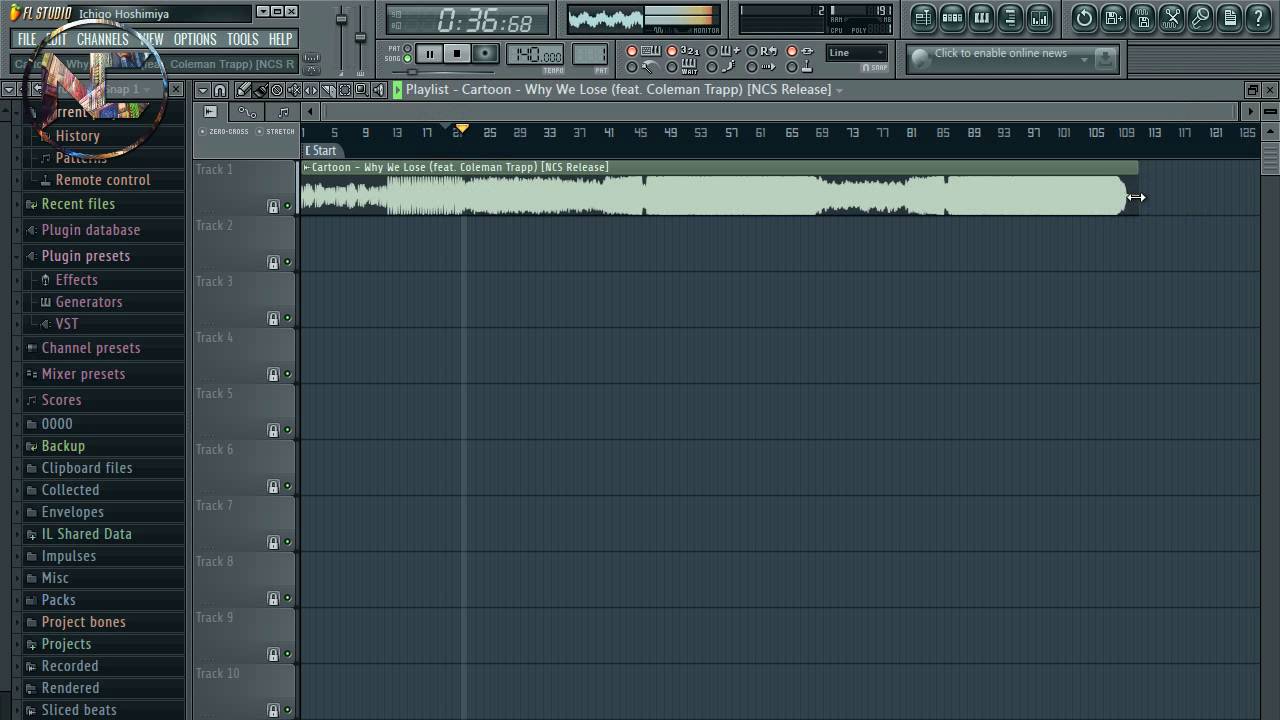Activate the Playback speaker tool in playlist

379,90
